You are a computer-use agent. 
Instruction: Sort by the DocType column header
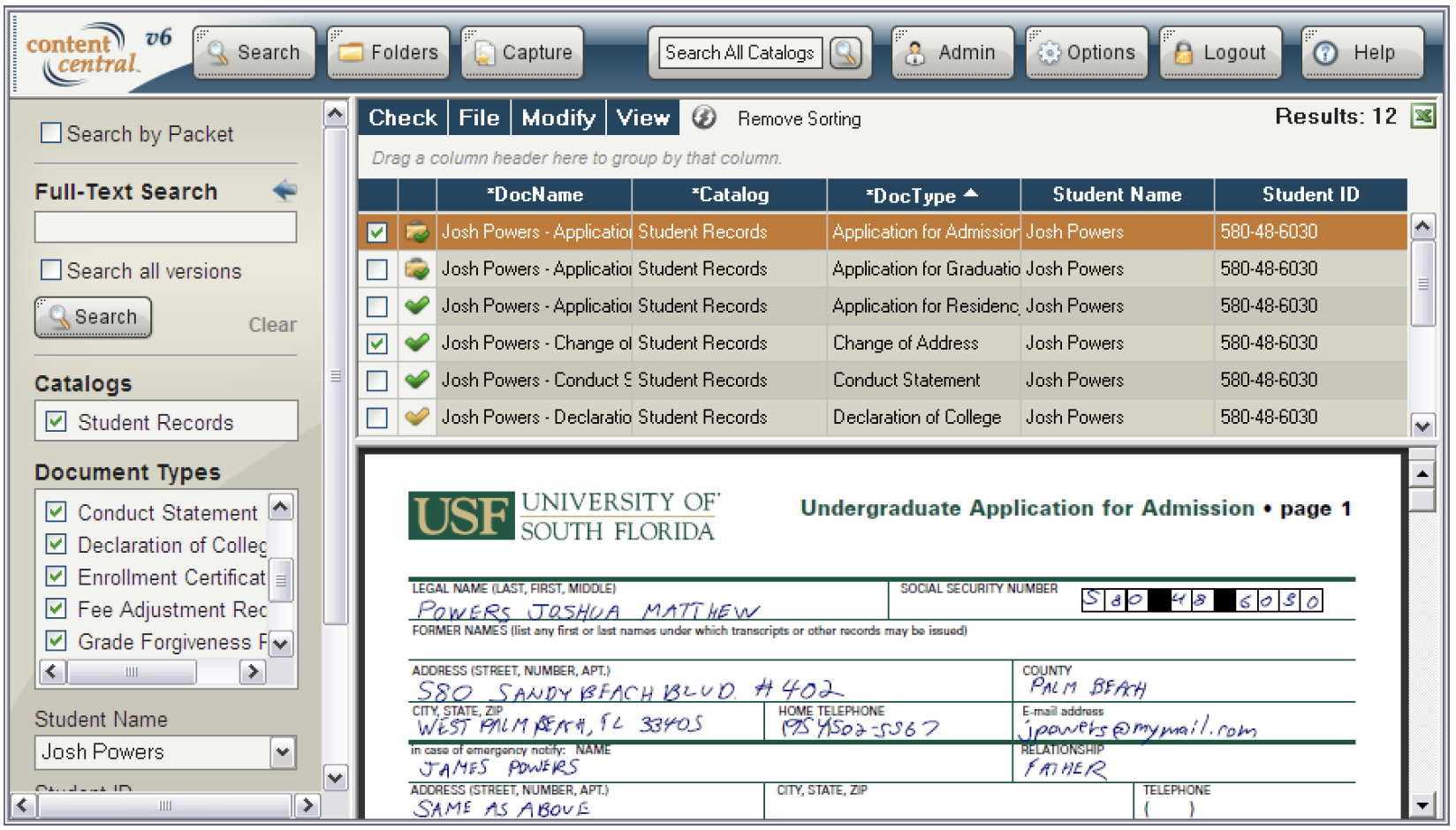tap(923, 195)
